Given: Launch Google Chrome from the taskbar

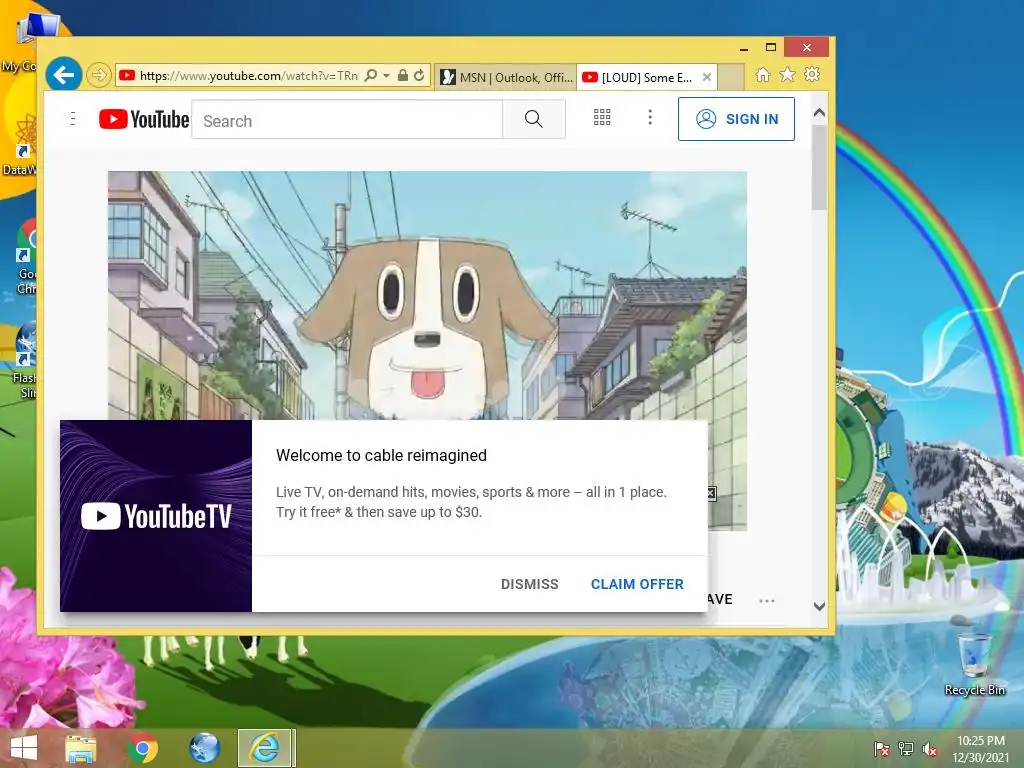Looking at the screenshot, I should pyautogui.click(x=142, y=748).
